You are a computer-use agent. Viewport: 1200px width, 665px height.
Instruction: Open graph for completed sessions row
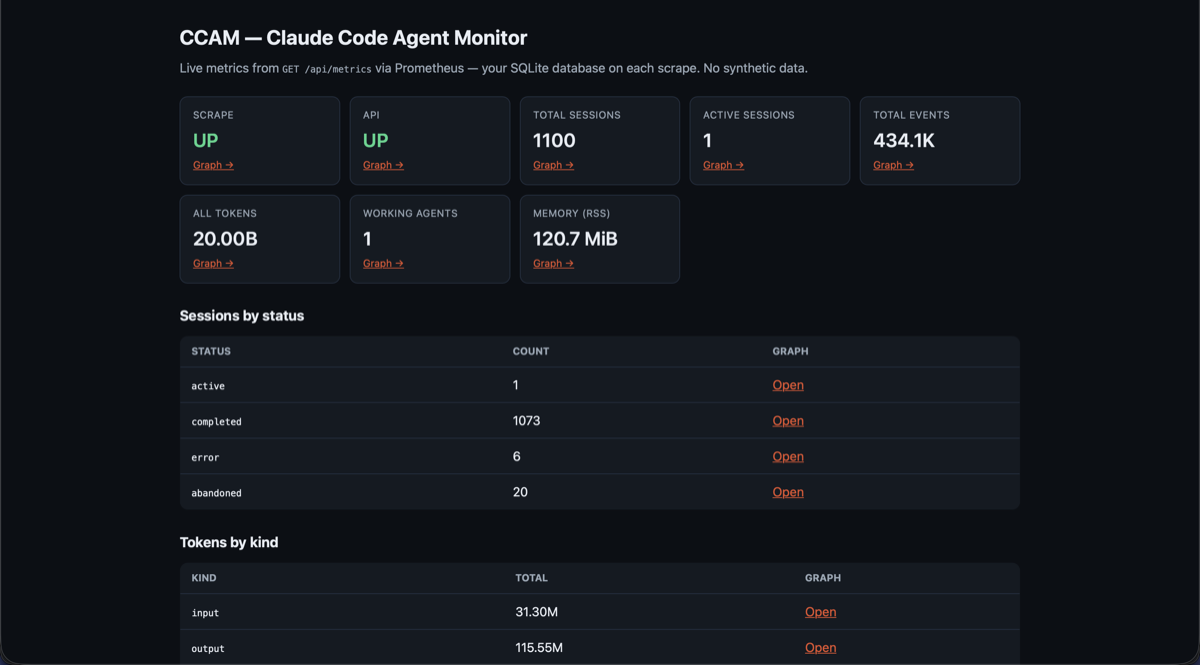click(788, 421)
